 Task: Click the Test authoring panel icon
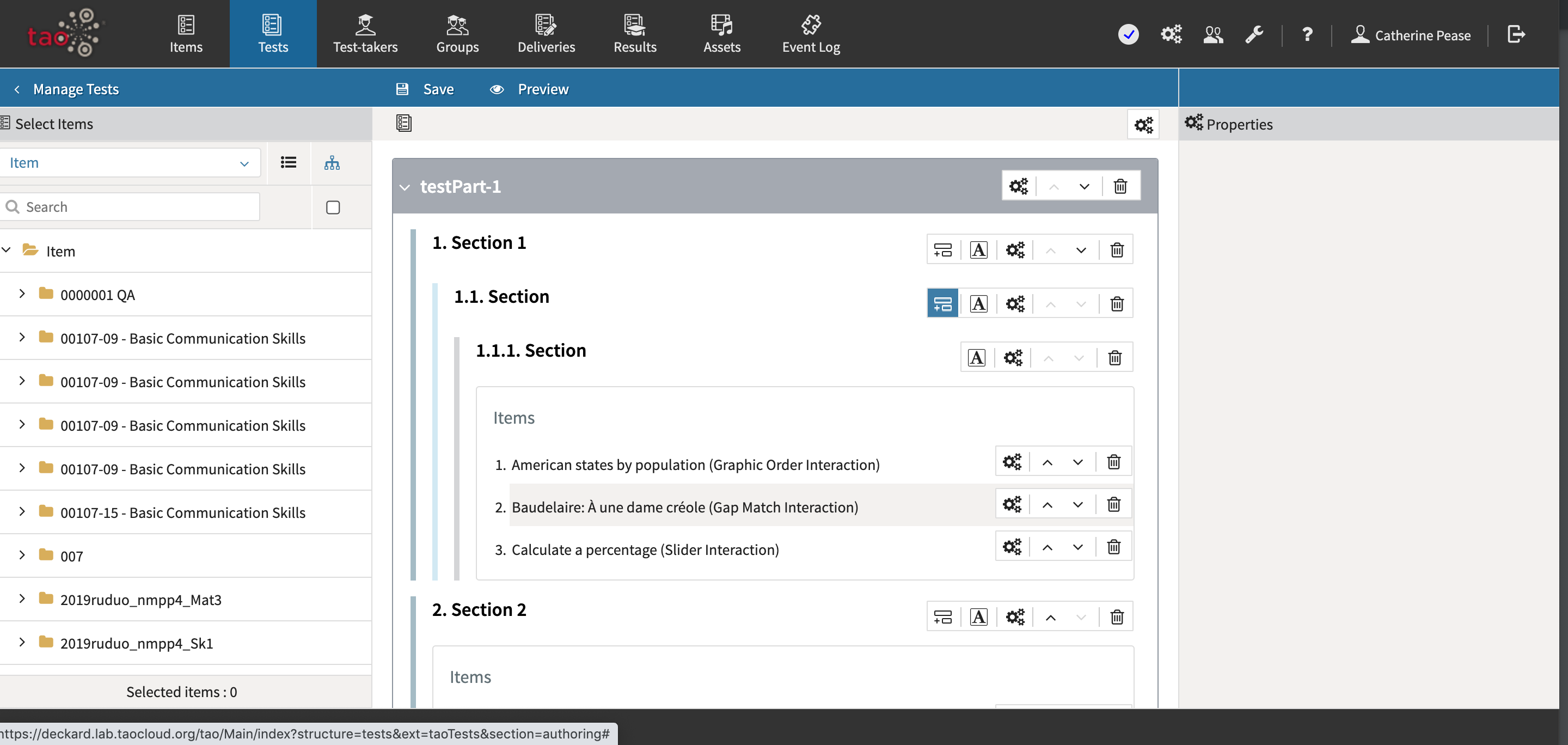click(x=403, y=124)
